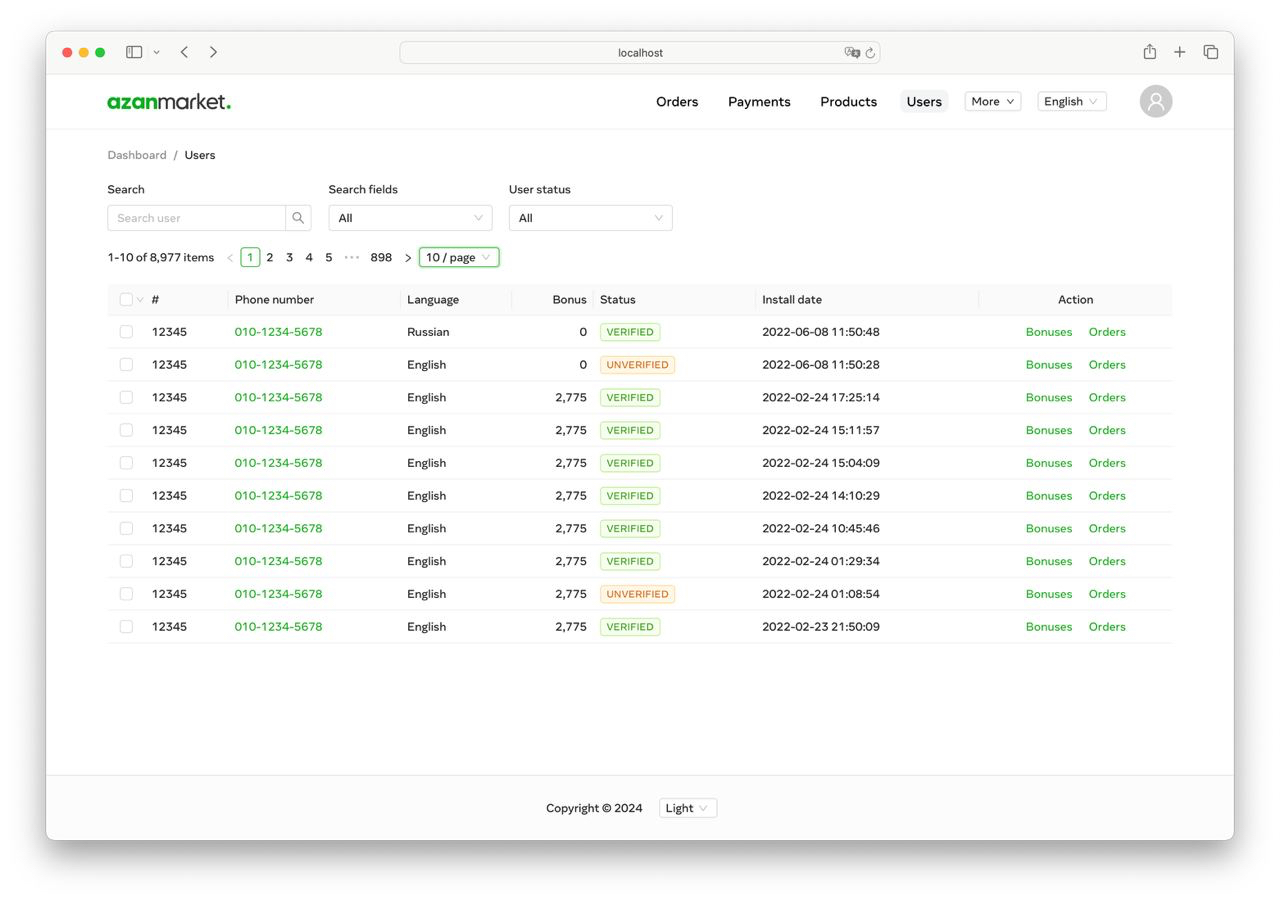
Task: Click the browser back navigation arrow
Action: click(x=184, y=52)
